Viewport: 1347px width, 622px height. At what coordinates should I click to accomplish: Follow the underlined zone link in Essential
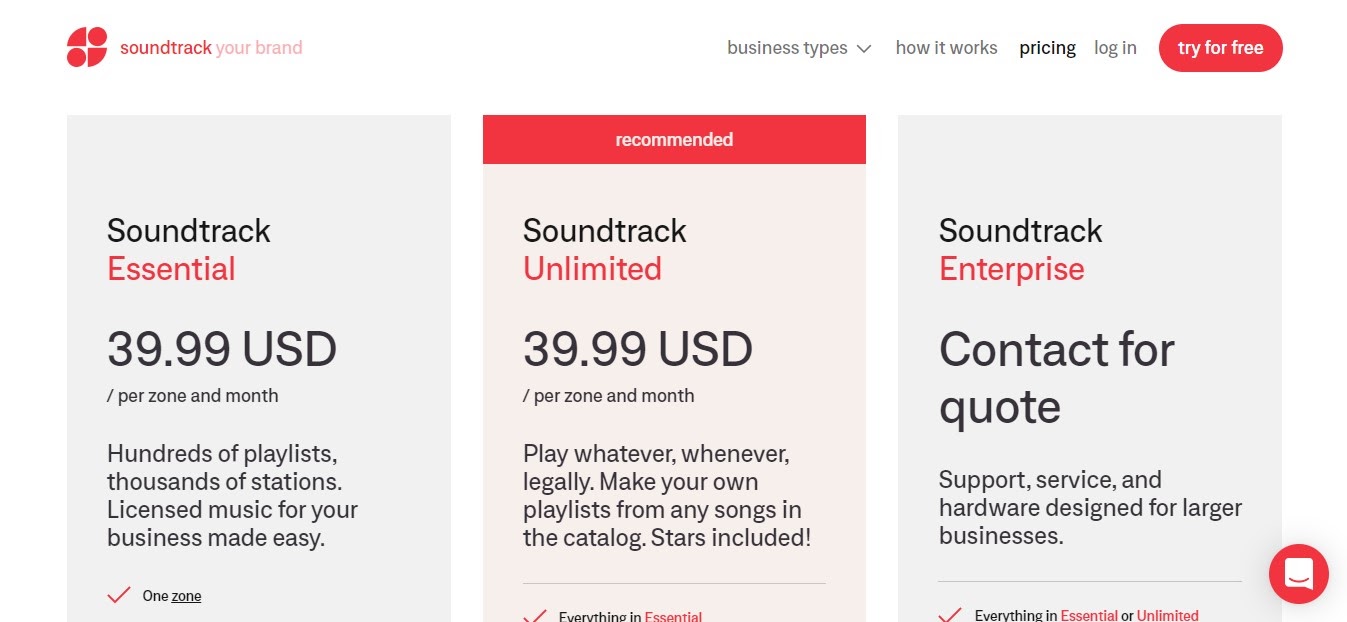pos(186,596)
